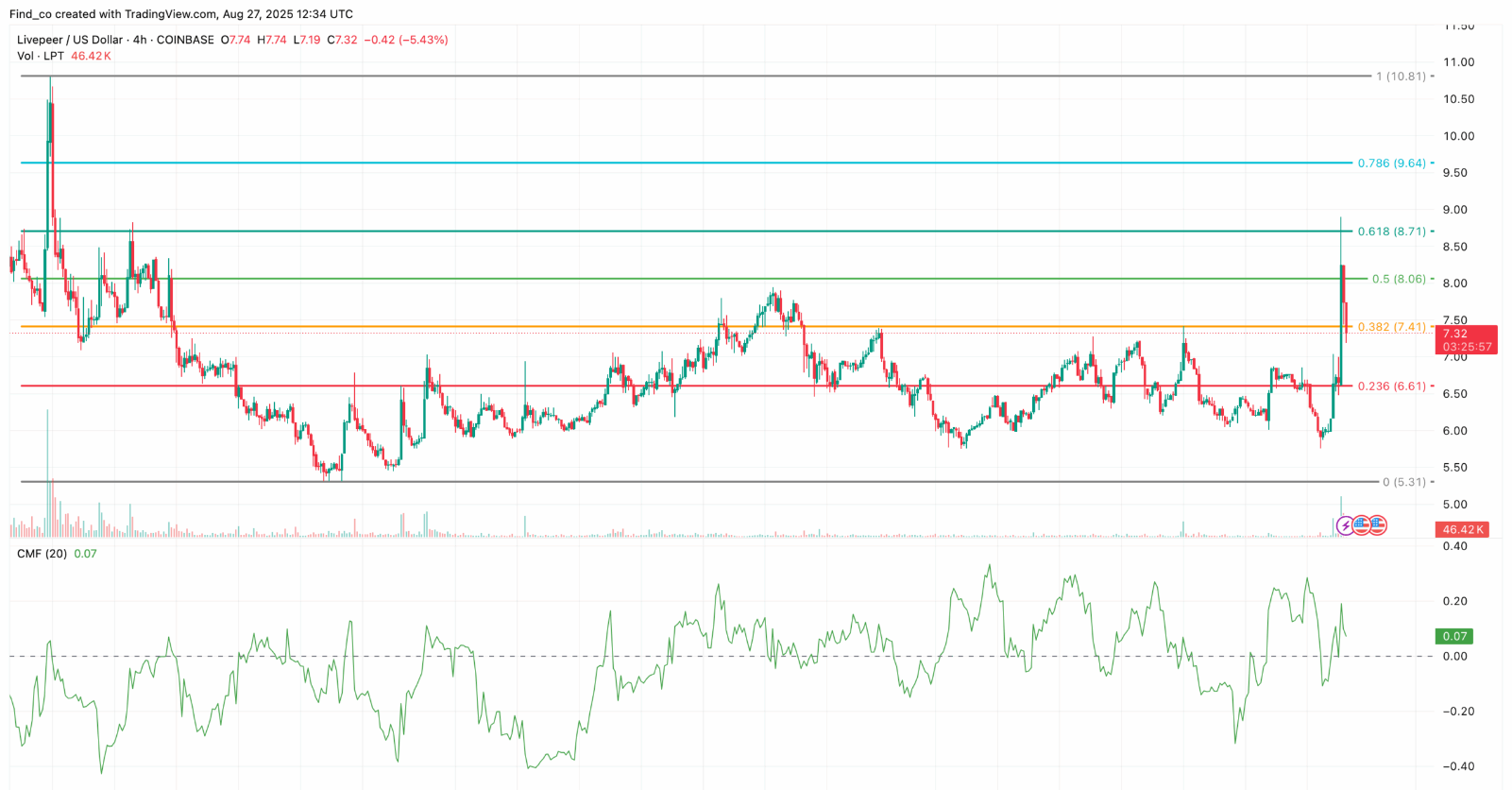1512x790 pixels.
Task: Click the 8.00 price axis label
Action: 1454,283
